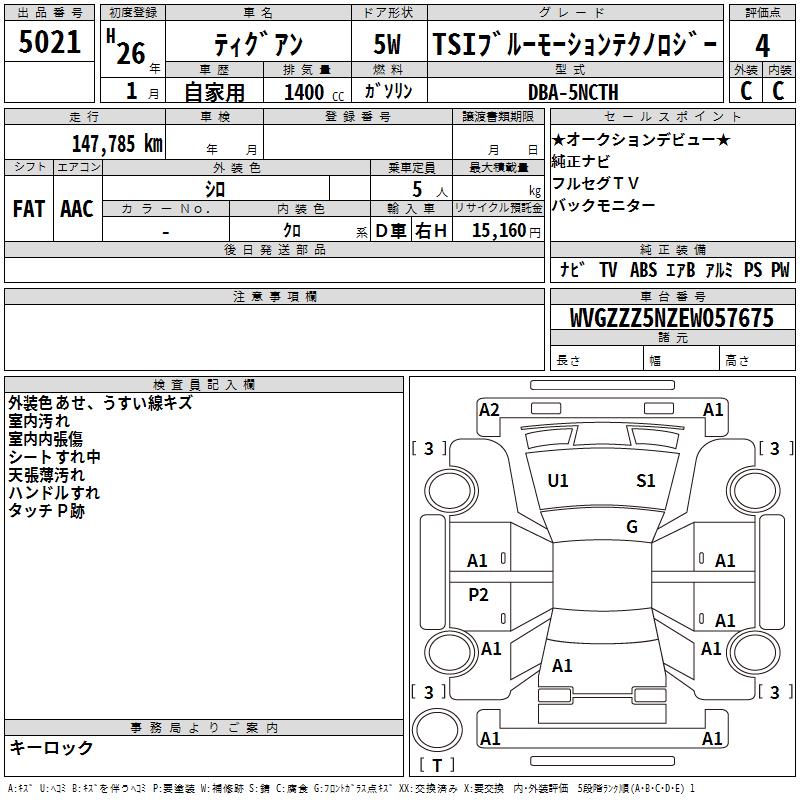Click the PW equipment label
The width and height of the screenshot is (800, 800).
[x=780, y=269]
